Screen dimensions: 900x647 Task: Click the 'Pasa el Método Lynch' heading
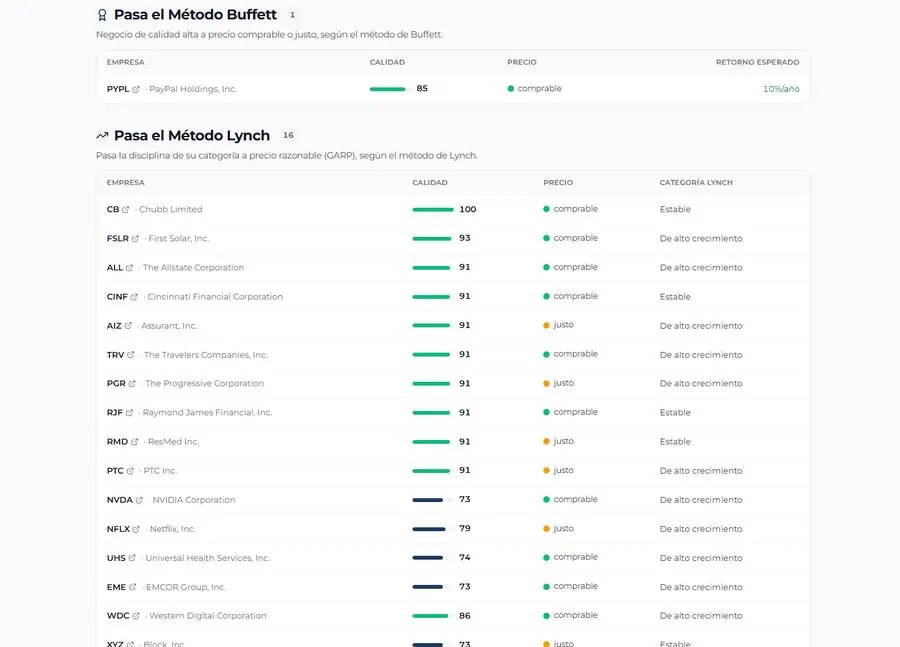(192, 135)
